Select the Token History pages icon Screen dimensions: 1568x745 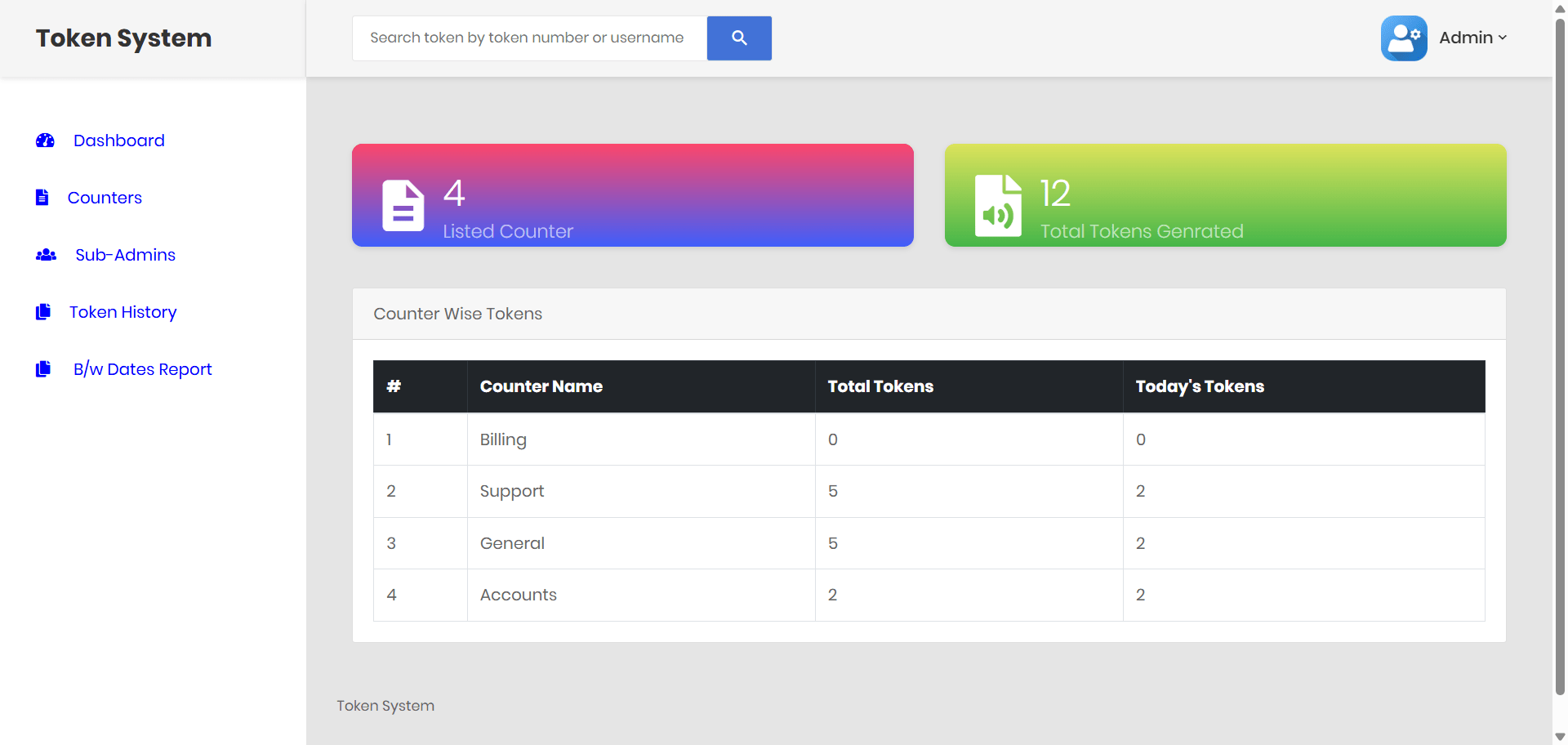point(43,311)
